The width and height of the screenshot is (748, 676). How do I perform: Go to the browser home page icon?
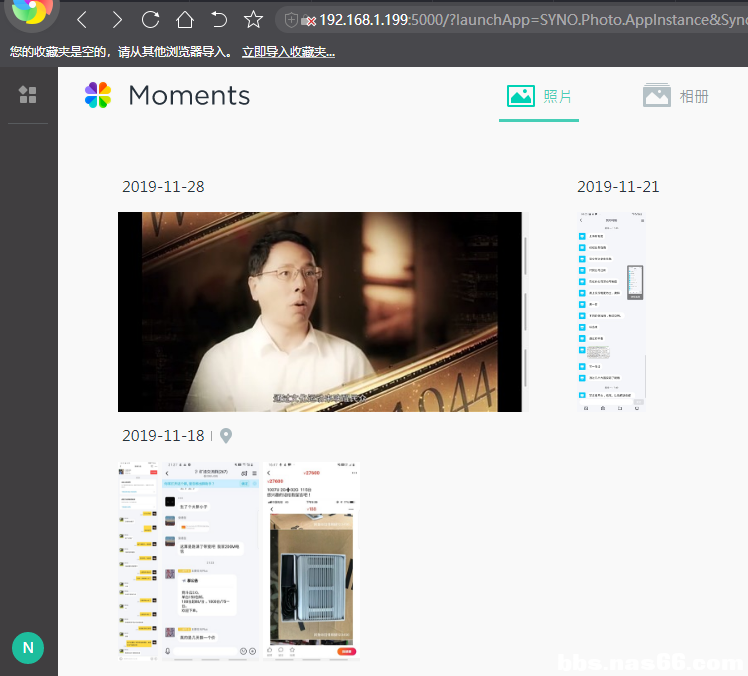point(185,20)
